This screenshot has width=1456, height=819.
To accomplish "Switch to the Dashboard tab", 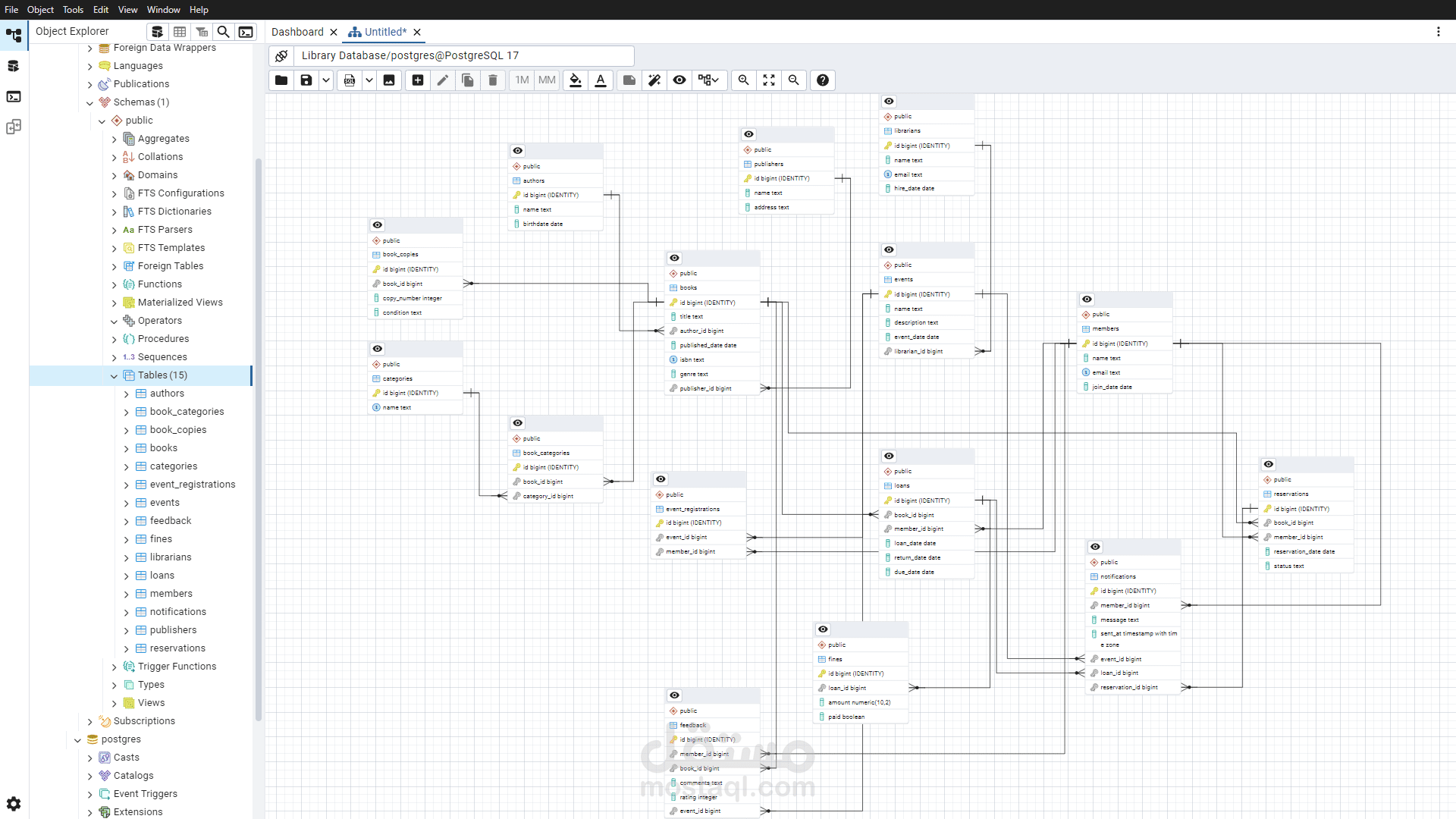I will click(x=297, y=32).
